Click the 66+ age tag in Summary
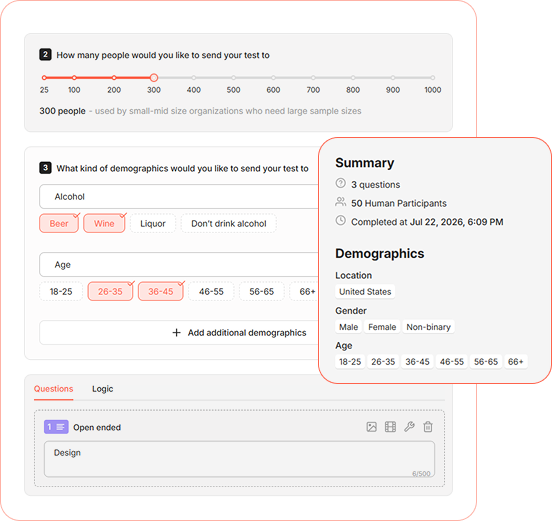Viewport: 552px width, 521px height. 516,362
